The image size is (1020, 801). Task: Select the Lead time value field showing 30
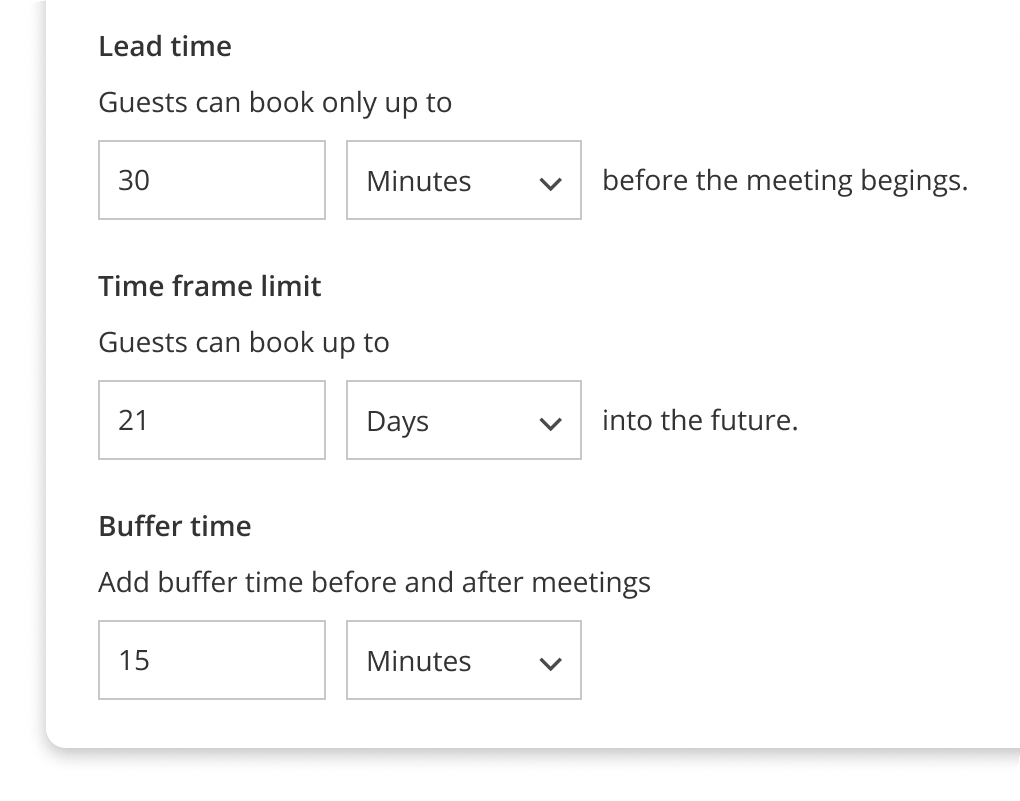(x=211, y=180)
